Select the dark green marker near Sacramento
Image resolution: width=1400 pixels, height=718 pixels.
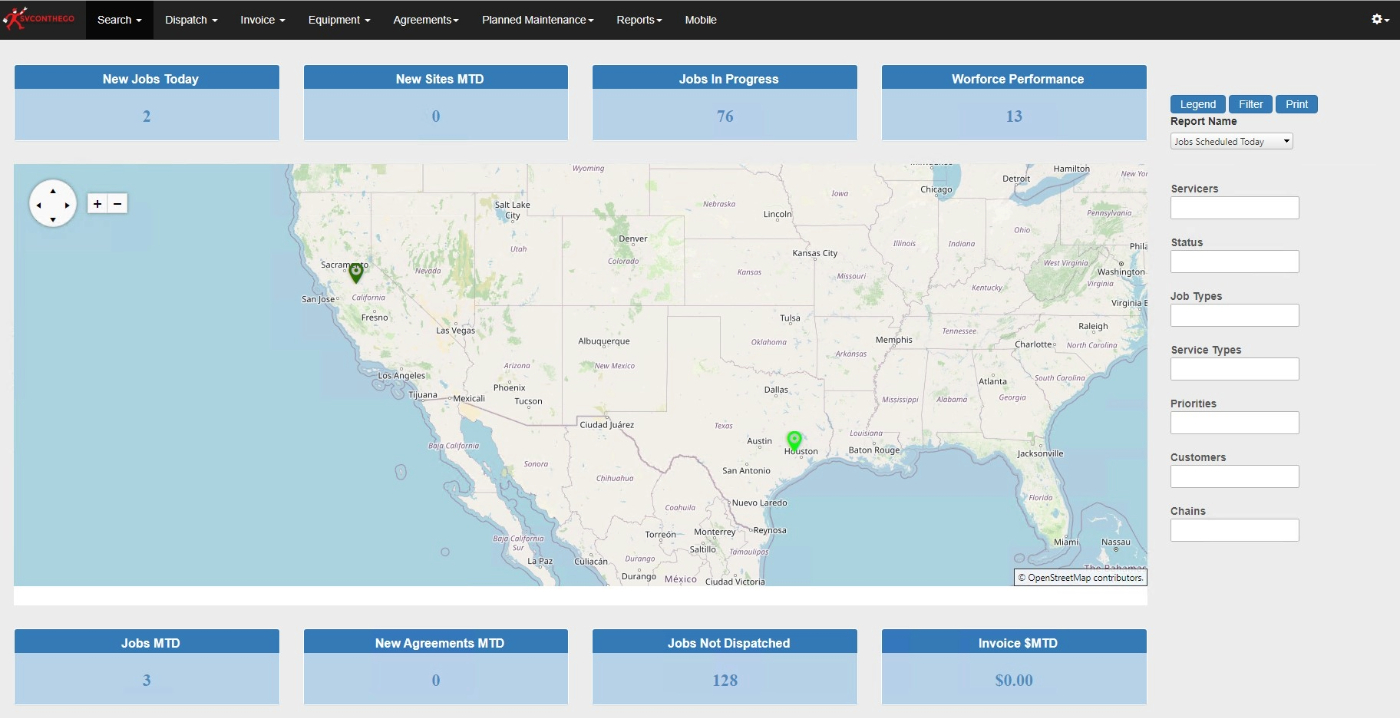[355, 271]
